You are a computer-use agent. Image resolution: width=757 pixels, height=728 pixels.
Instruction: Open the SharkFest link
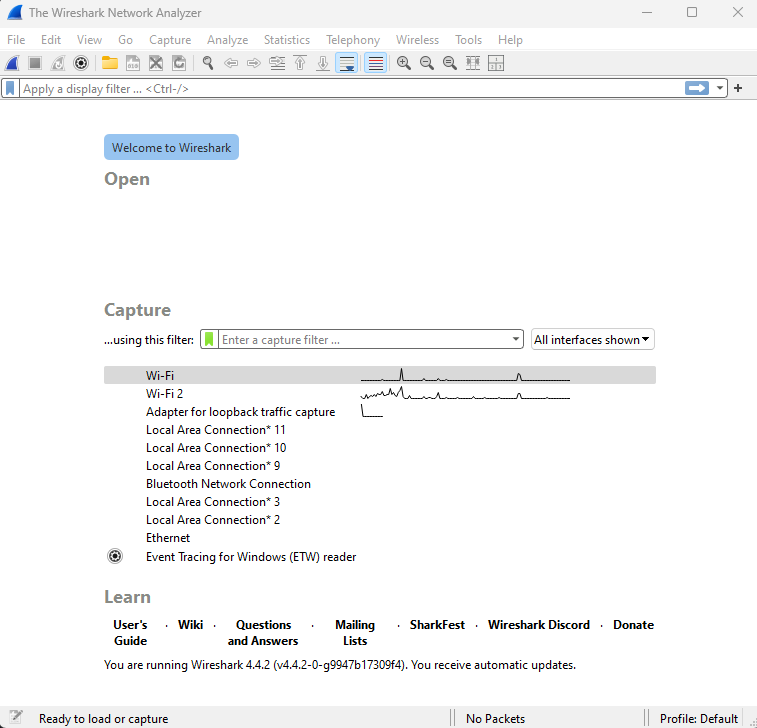tap(437, 625)
